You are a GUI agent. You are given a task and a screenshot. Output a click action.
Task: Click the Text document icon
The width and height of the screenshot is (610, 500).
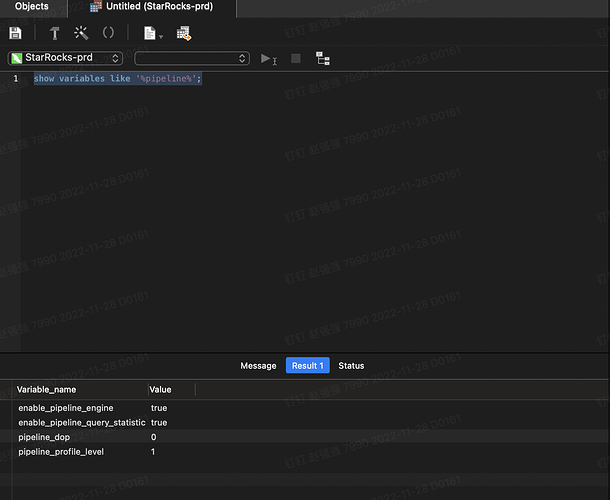point(148,33)
